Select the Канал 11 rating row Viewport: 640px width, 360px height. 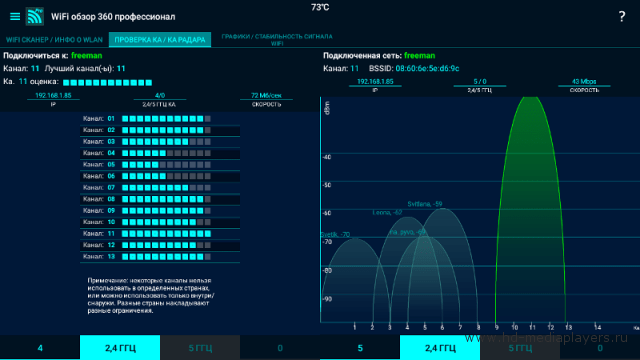[x=160, y=234]
